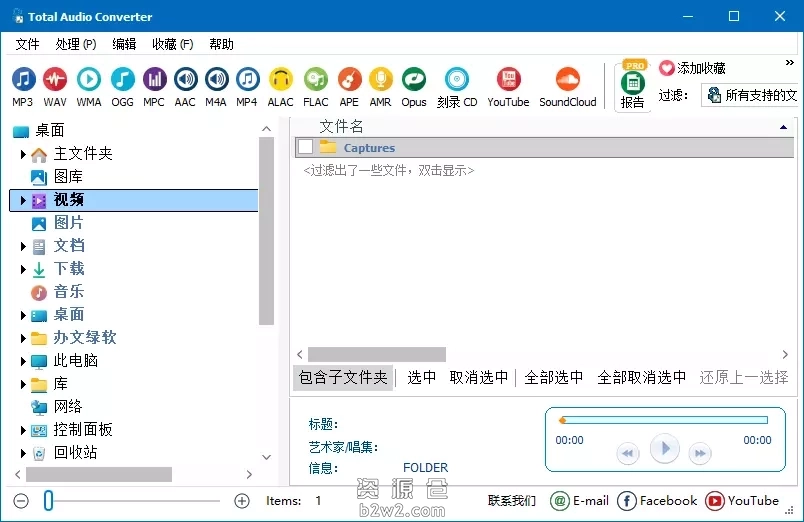Click the 全部选中 button
Image resolution: width=804 pixels, height=522 pixels.
coord(554,378)
